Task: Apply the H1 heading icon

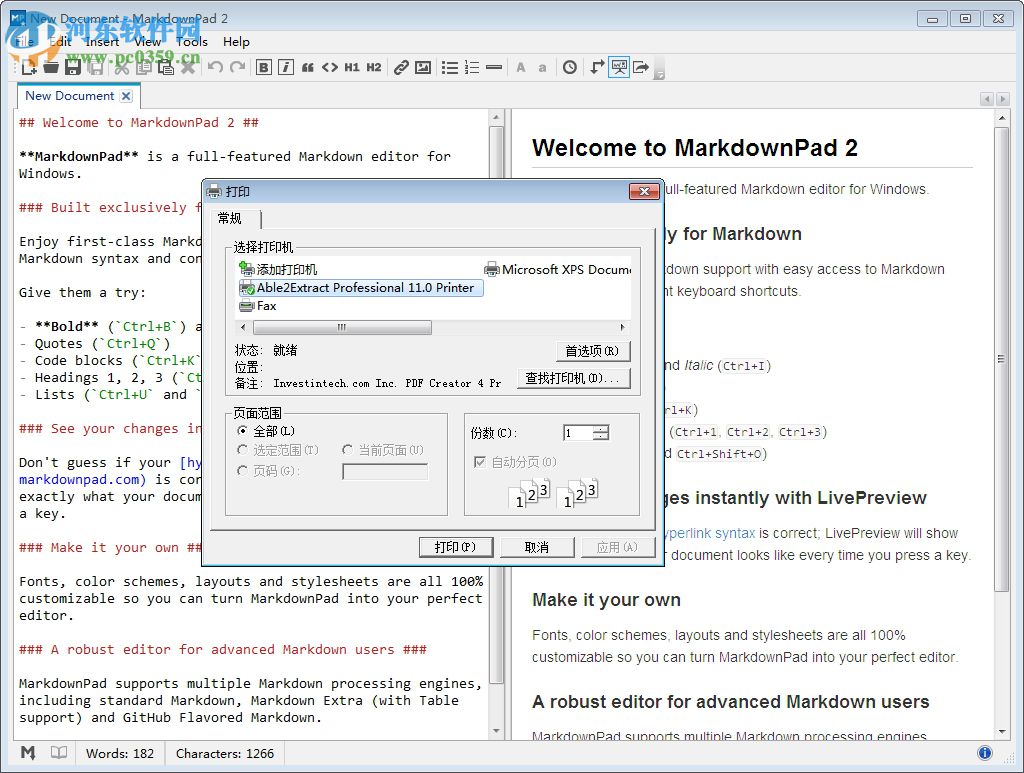Action: tap(351, 67)
